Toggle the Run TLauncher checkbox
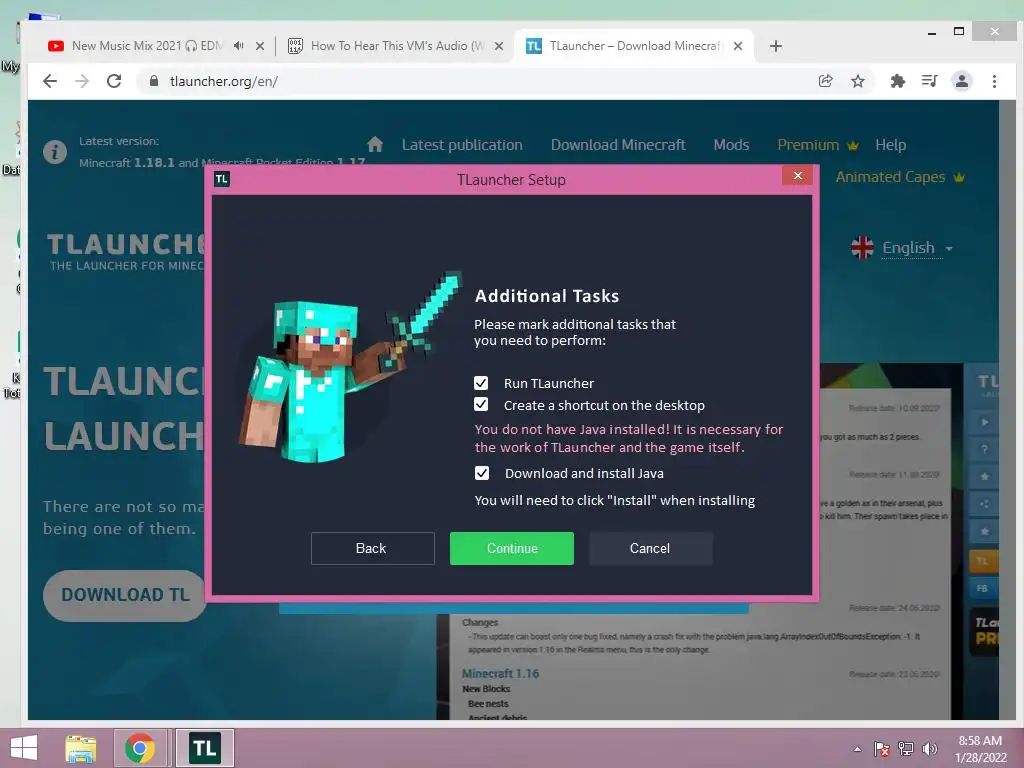Image resolution: width=1024 pixels, height=768 pixels. 481,383
